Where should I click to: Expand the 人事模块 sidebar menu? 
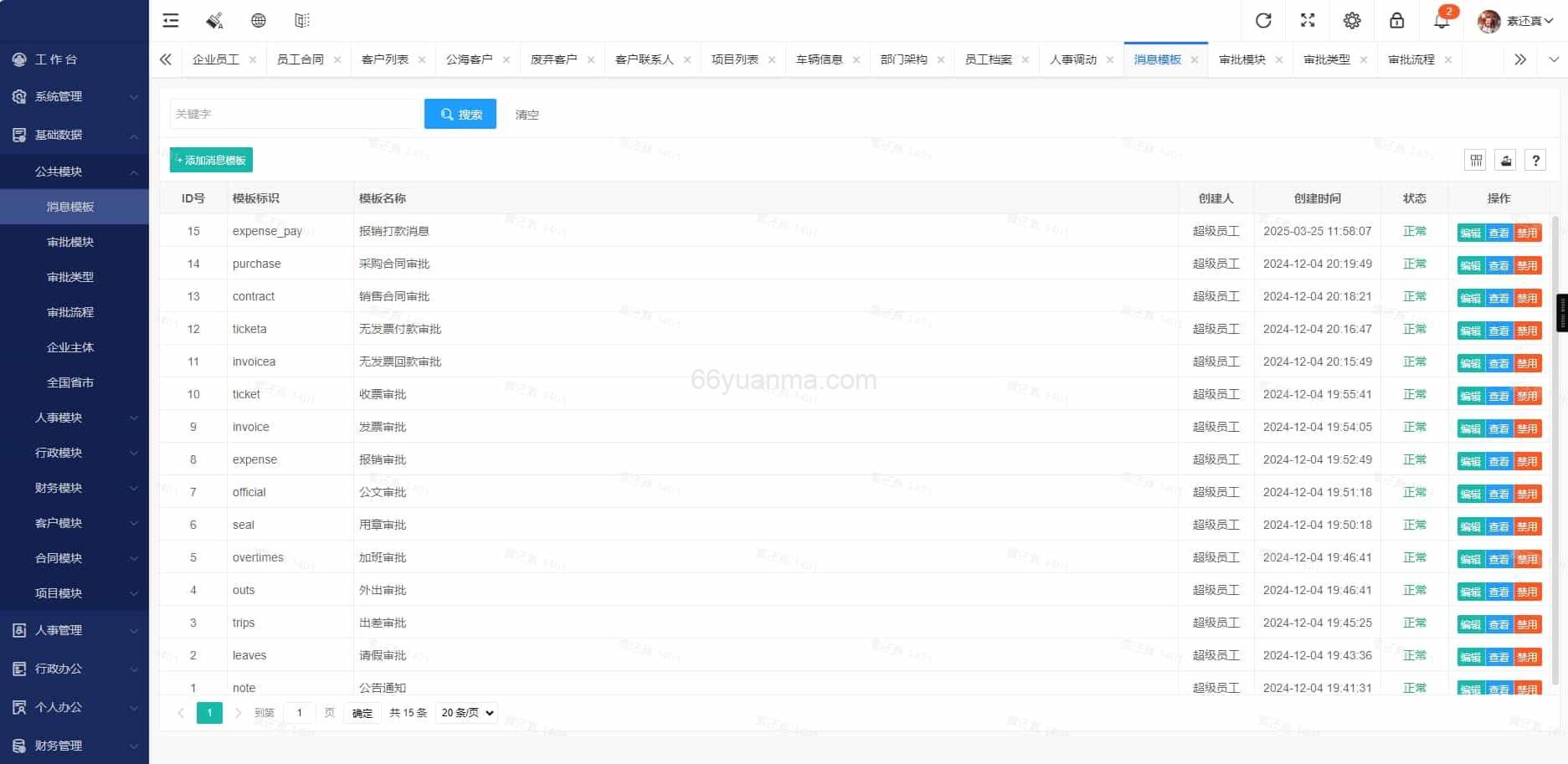tap(58, 417)
